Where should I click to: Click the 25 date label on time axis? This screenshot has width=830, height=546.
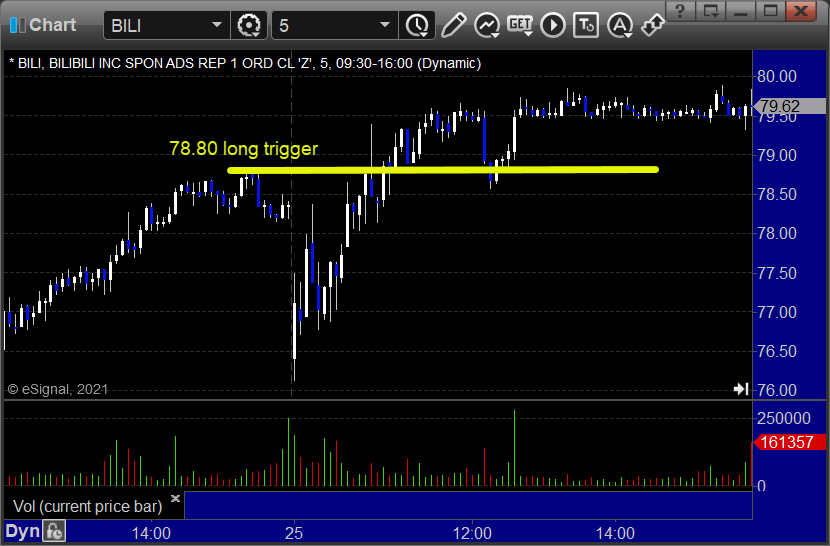294,533
